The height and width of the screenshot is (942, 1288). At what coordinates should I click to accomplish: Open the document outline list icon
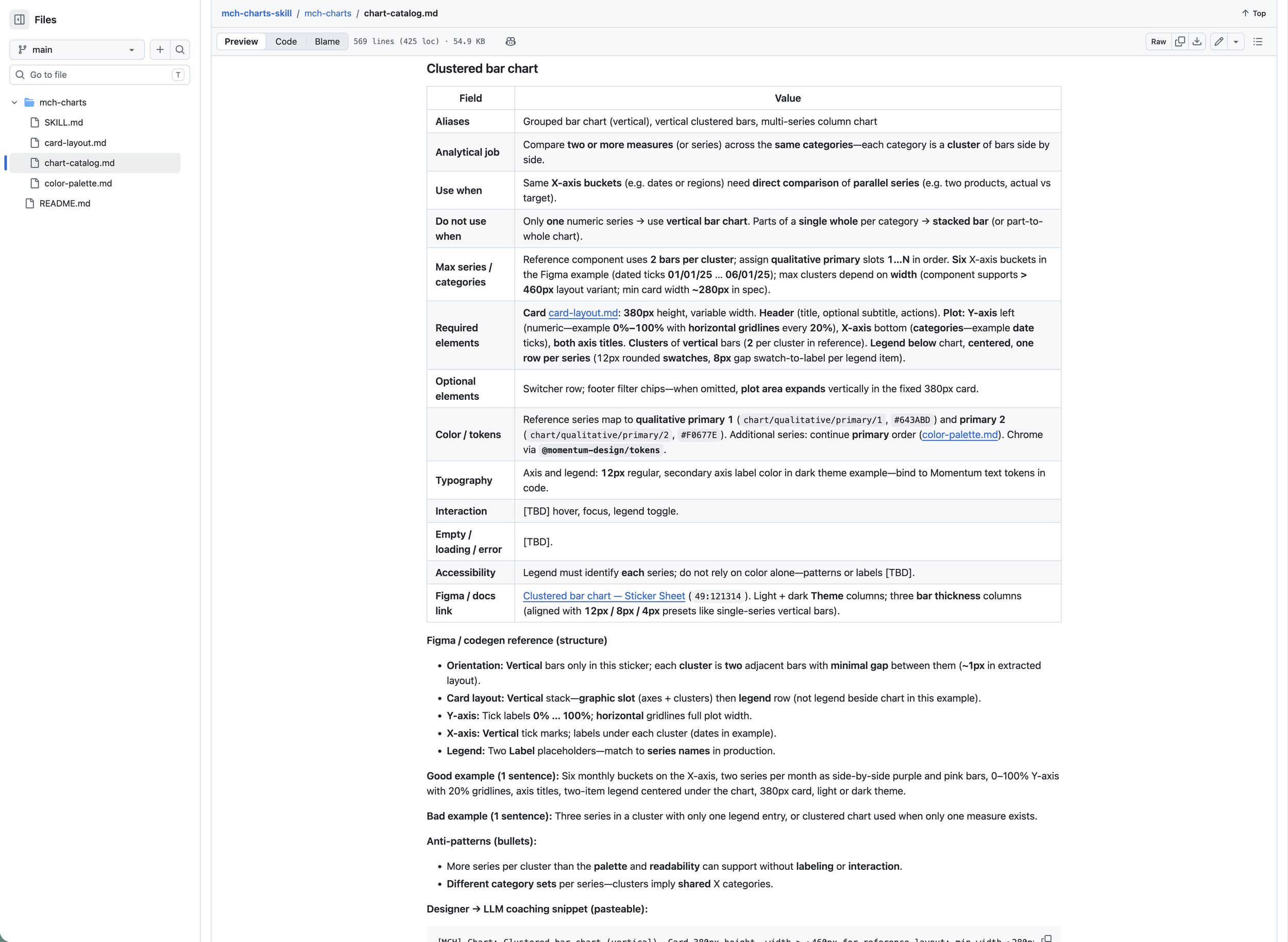[x=1258, y=42]
